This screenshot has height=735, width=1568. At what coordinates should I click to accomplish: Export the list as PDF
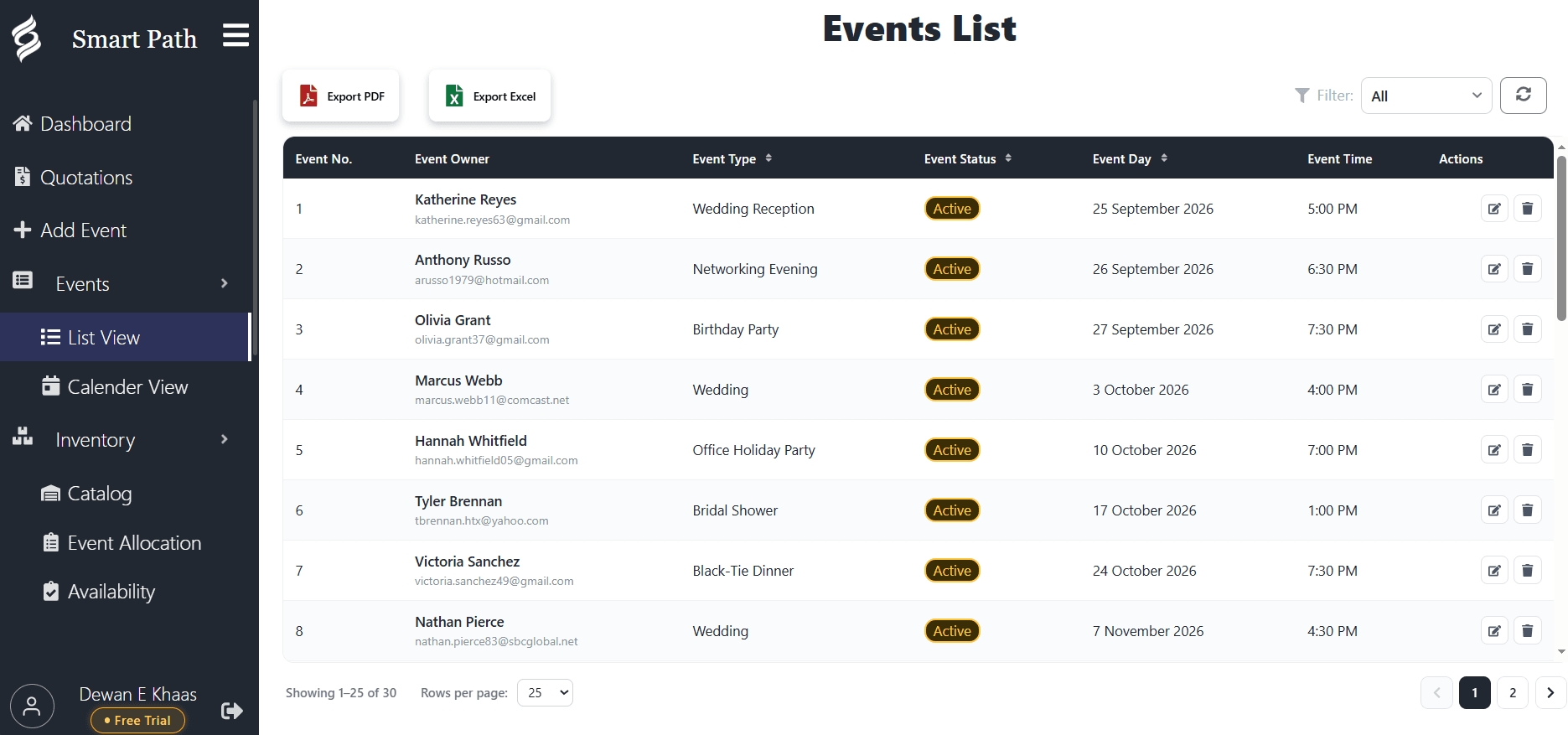pos(340,96)
